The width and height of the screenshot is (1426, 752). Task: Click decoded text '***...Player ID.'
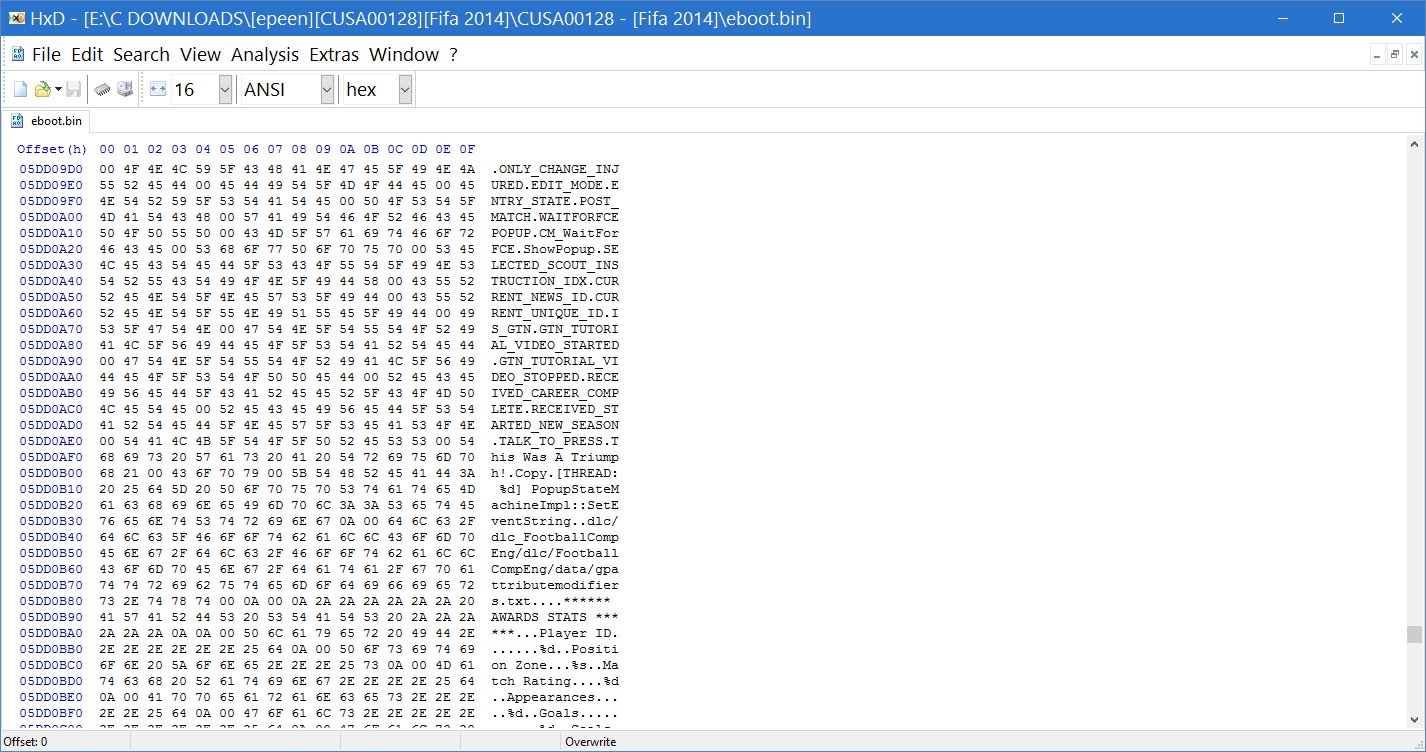(x=555, y=633)
